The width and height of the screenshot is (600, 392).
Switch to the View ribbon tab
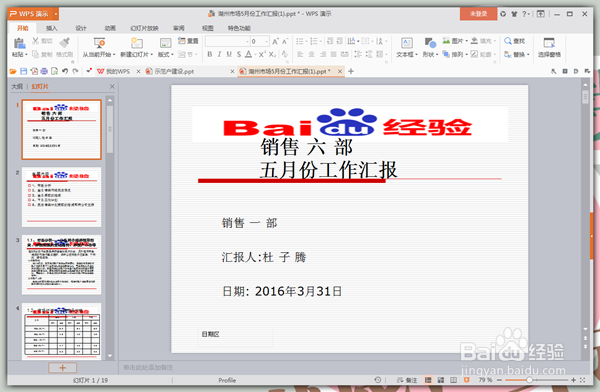click(x=208, y=28)
